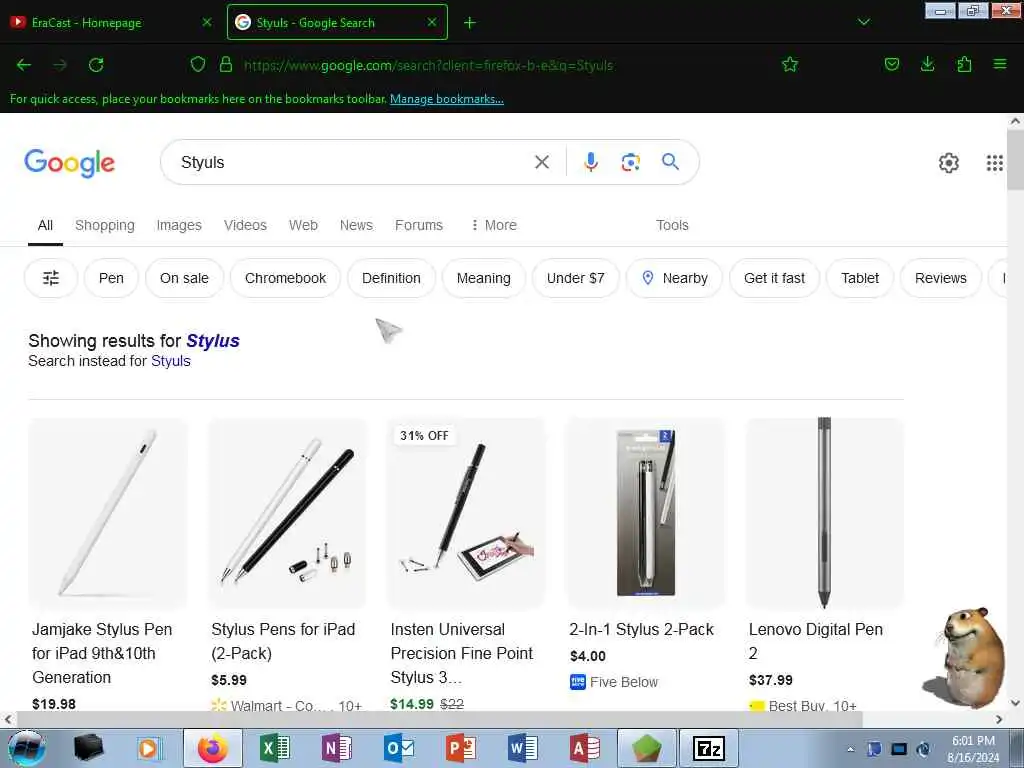Click the Manage bookmarks link
This screenshot has width=1024, height=768.
[447, 99]
